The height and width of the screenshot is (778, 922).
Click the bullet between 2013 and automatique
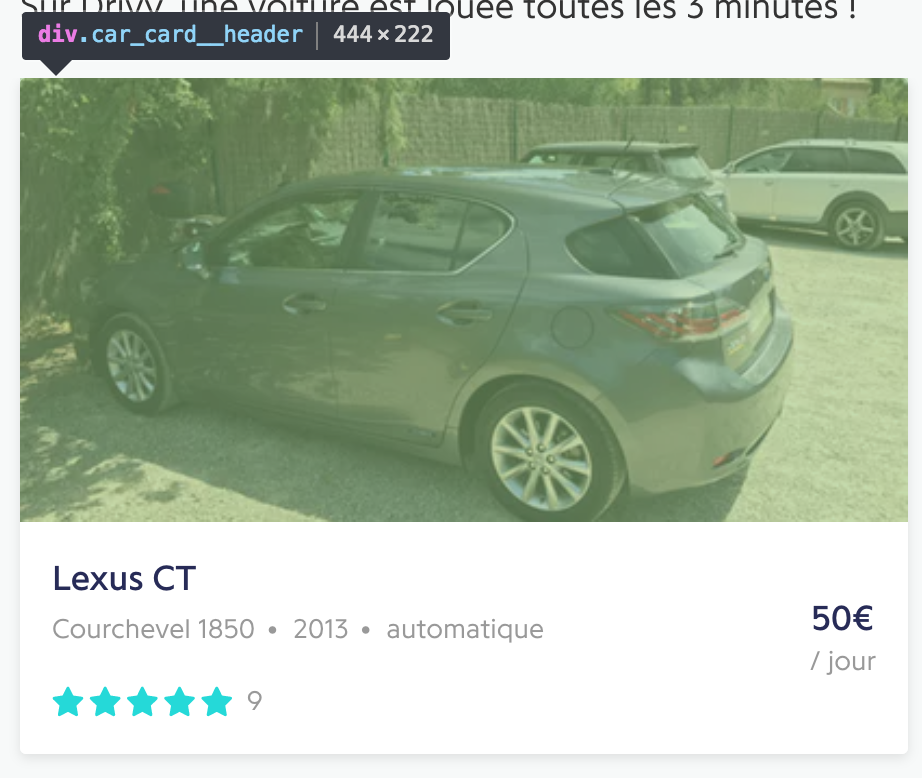(x=366, y=630)
